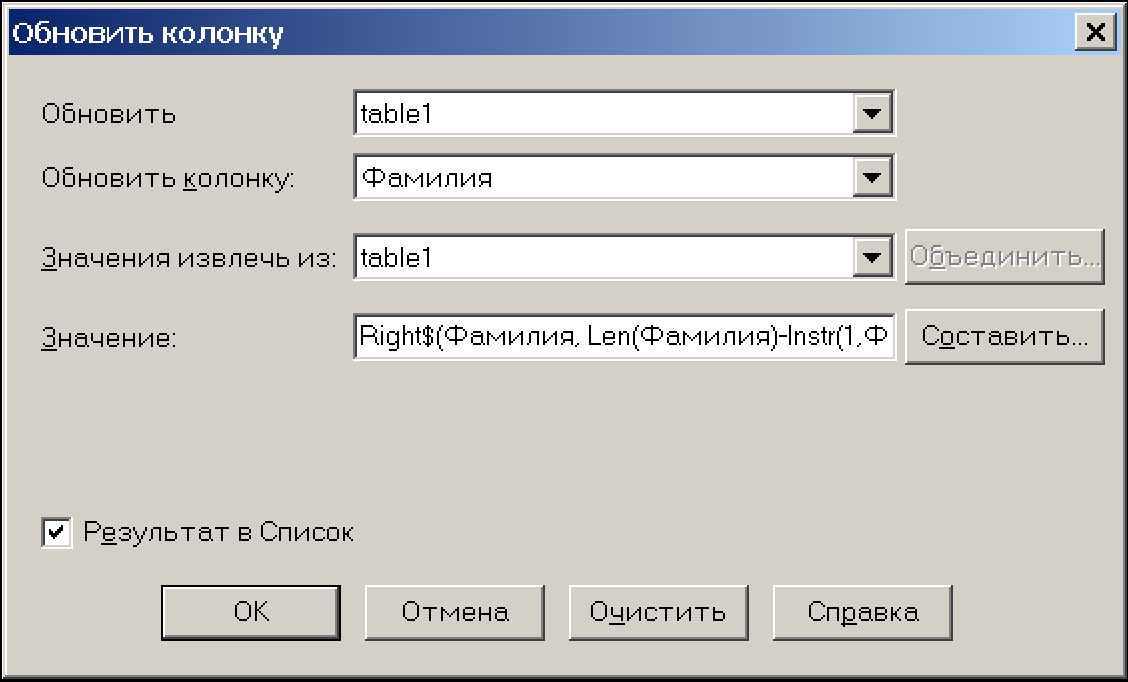This screenshot has width=1128, height=682.
Task: Click the Значения извлечь из: label
Action: click(189, 259)
